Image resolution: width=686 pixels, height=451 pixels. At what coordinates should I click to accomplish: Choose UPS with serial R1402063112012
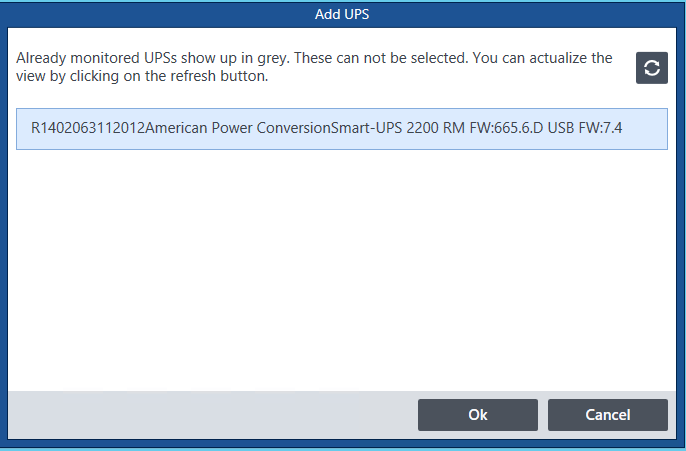point(342,129)
